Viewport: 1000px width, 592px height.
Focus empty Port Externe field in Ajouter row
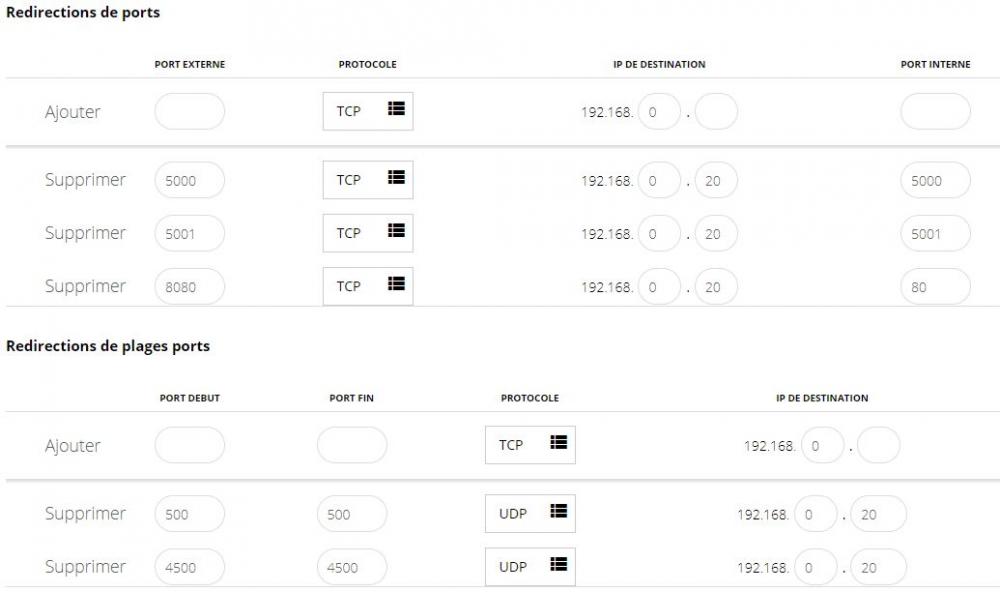coord(189,111)
